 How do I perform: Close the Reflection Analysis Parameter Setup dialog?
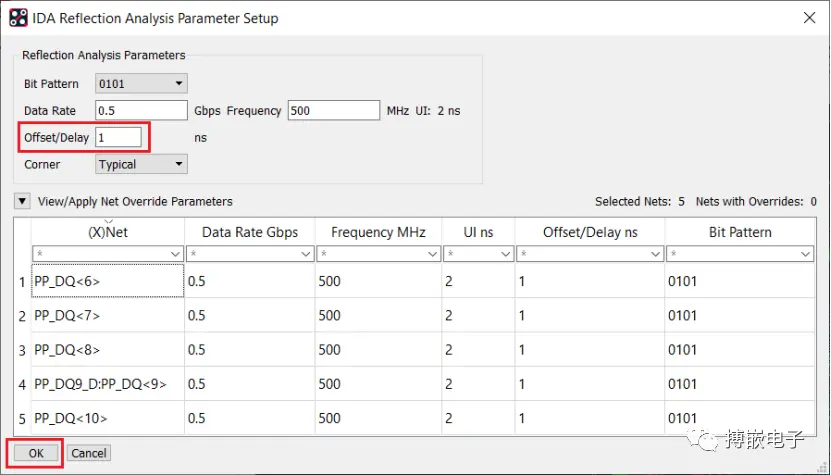click(x=809, y=18)
